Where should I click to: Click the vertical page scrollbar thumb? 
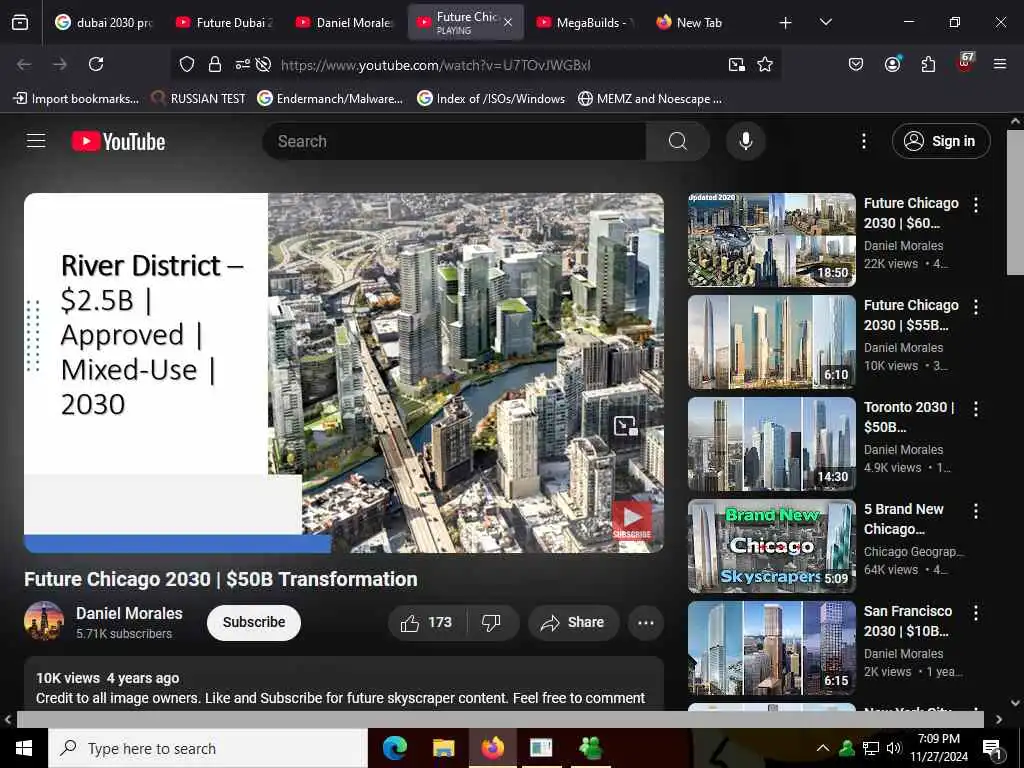click(1015, 202)
